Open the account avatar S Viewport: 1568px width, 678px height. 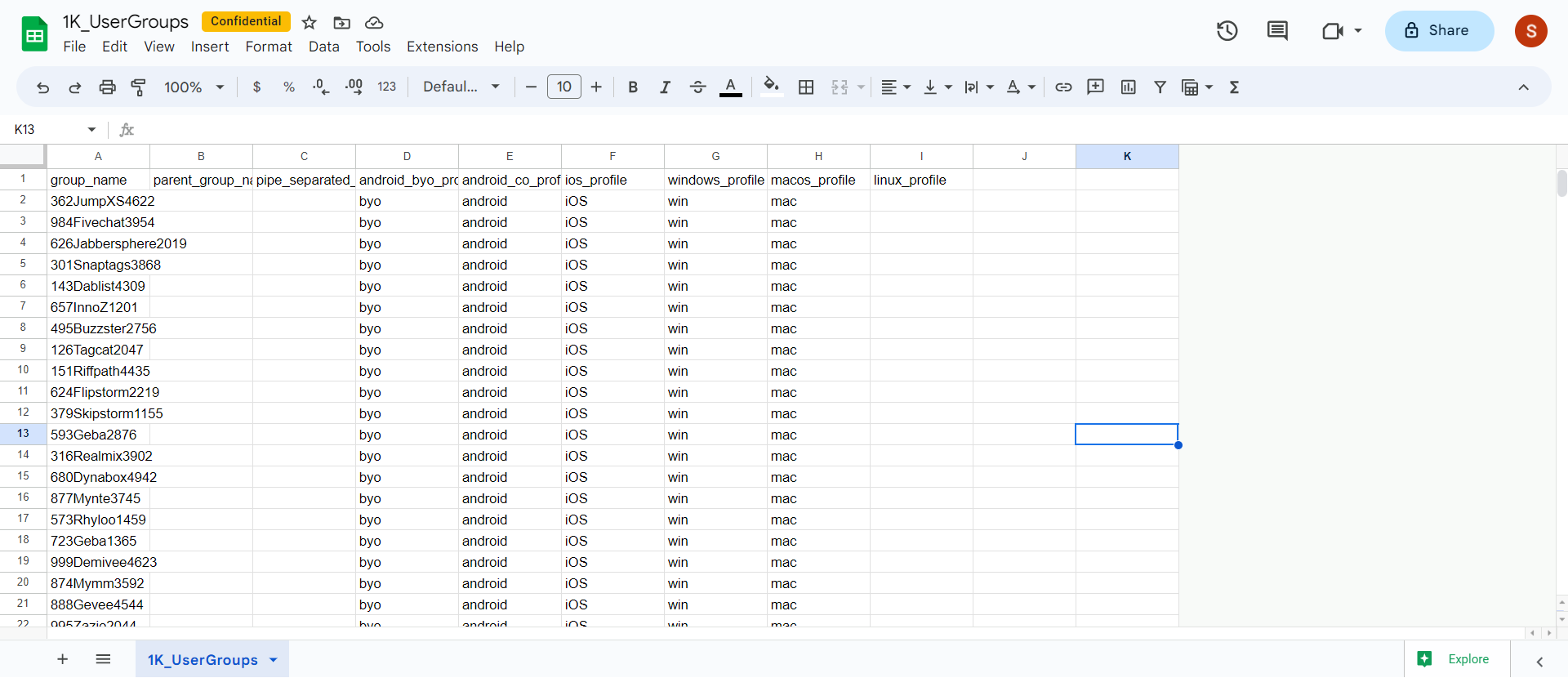pos(1530,31)
